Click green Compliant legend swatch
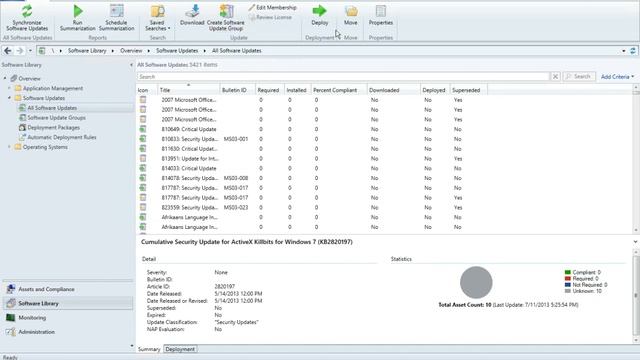 567,272
